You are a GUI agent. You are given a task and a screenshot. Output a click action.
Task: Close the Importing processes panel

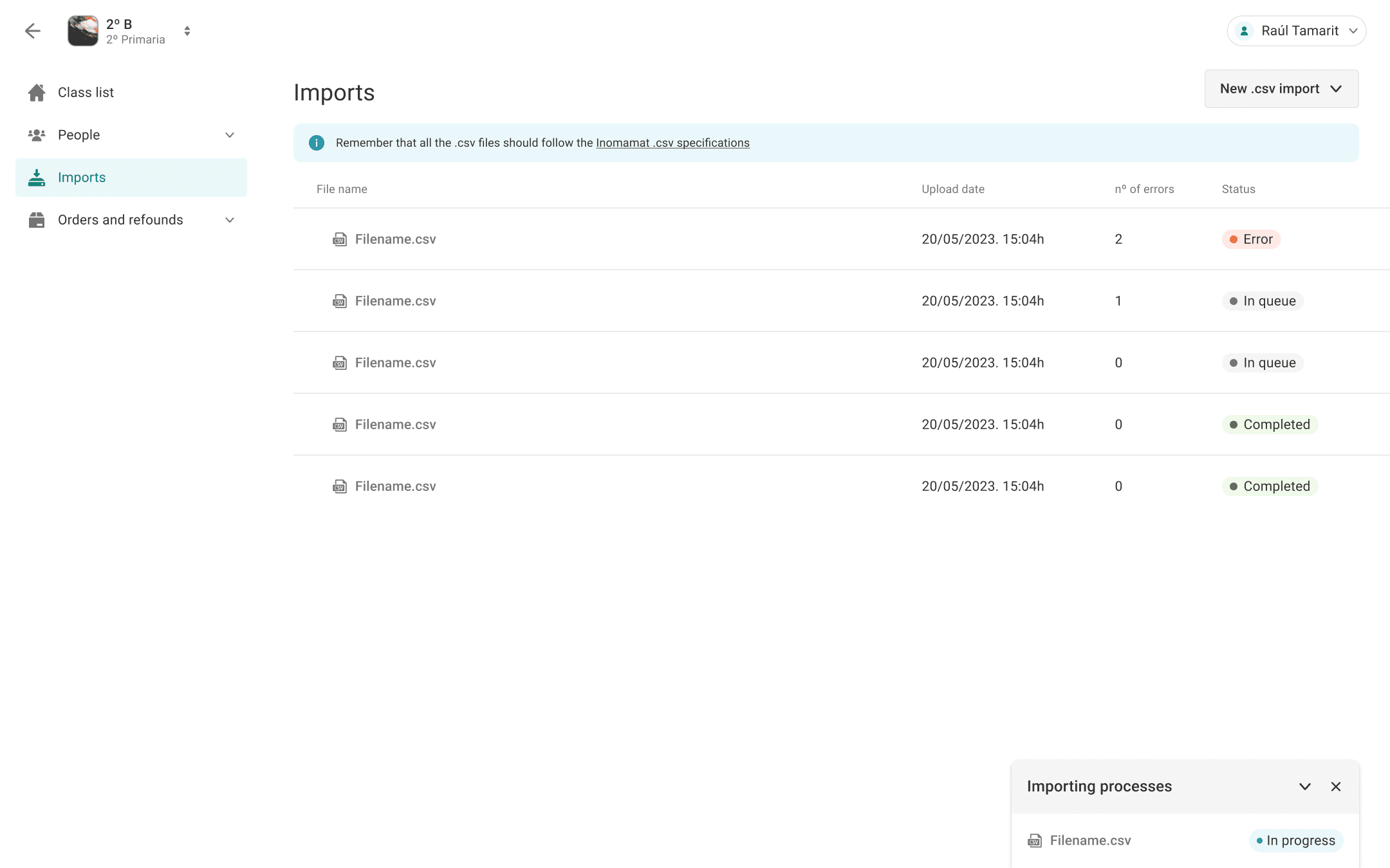(1336, 786)
